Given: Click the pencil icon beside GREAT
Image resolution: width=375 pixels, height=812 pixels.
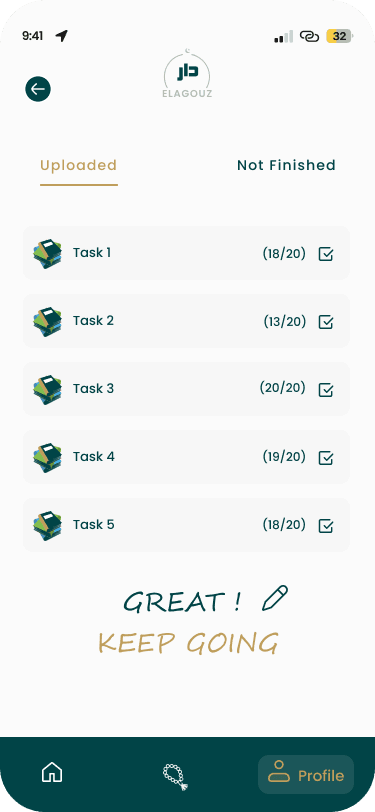Looking at the screenshot, I should pos(275,599).
